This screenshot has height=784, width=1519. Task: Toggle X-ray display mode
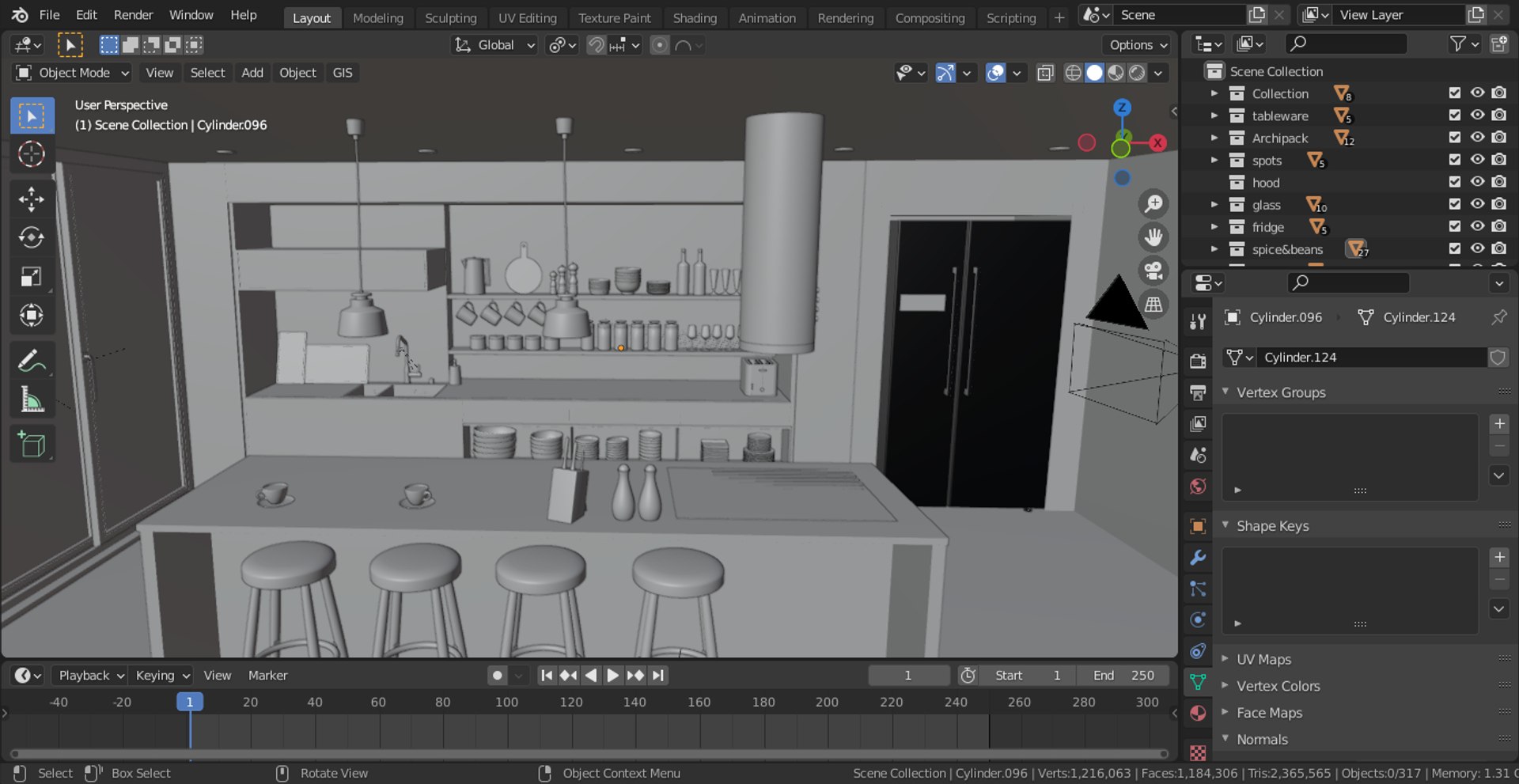(x=1045, y=73)
